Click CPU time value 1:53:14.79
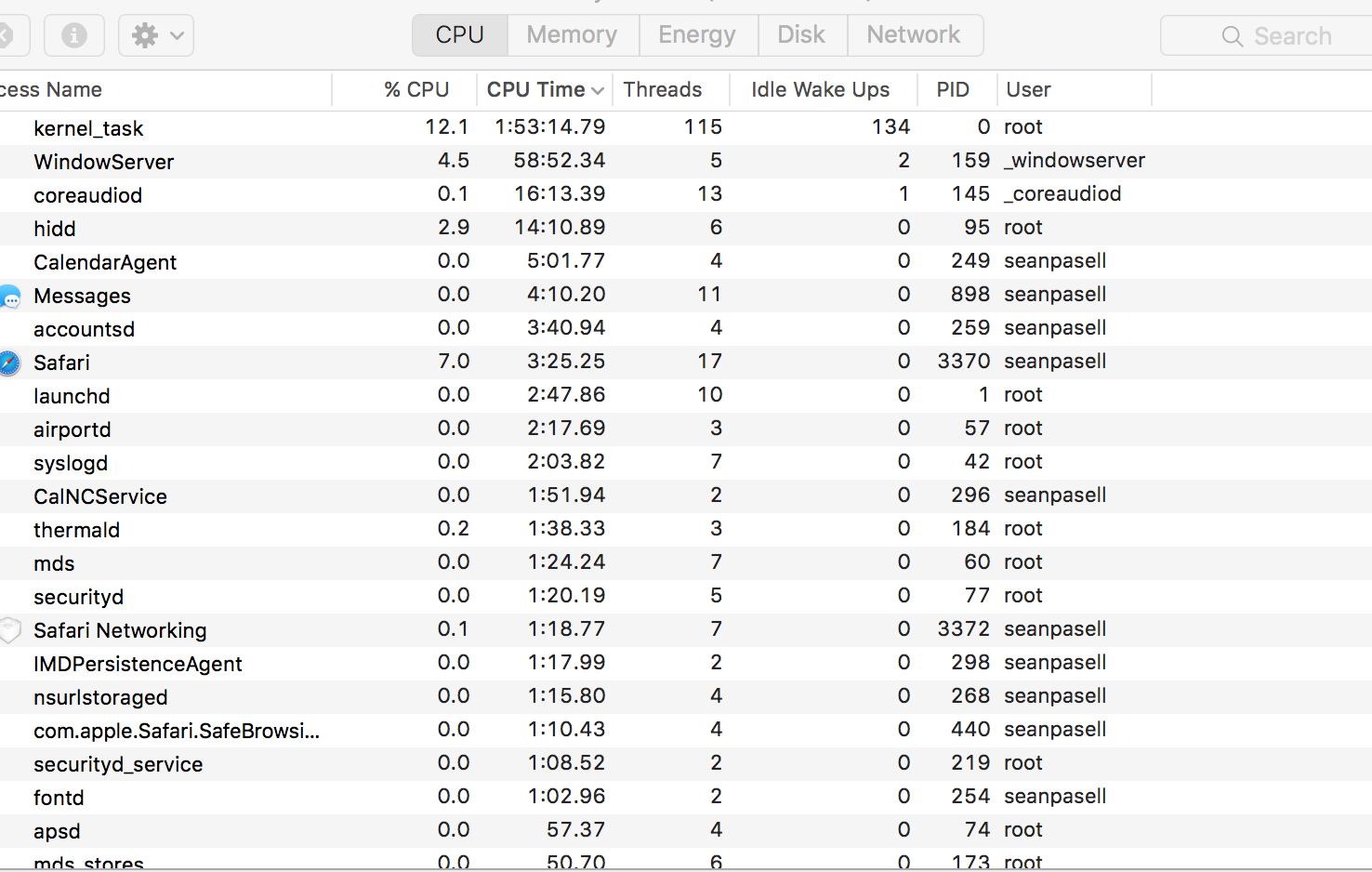 [x=550, y=126]
